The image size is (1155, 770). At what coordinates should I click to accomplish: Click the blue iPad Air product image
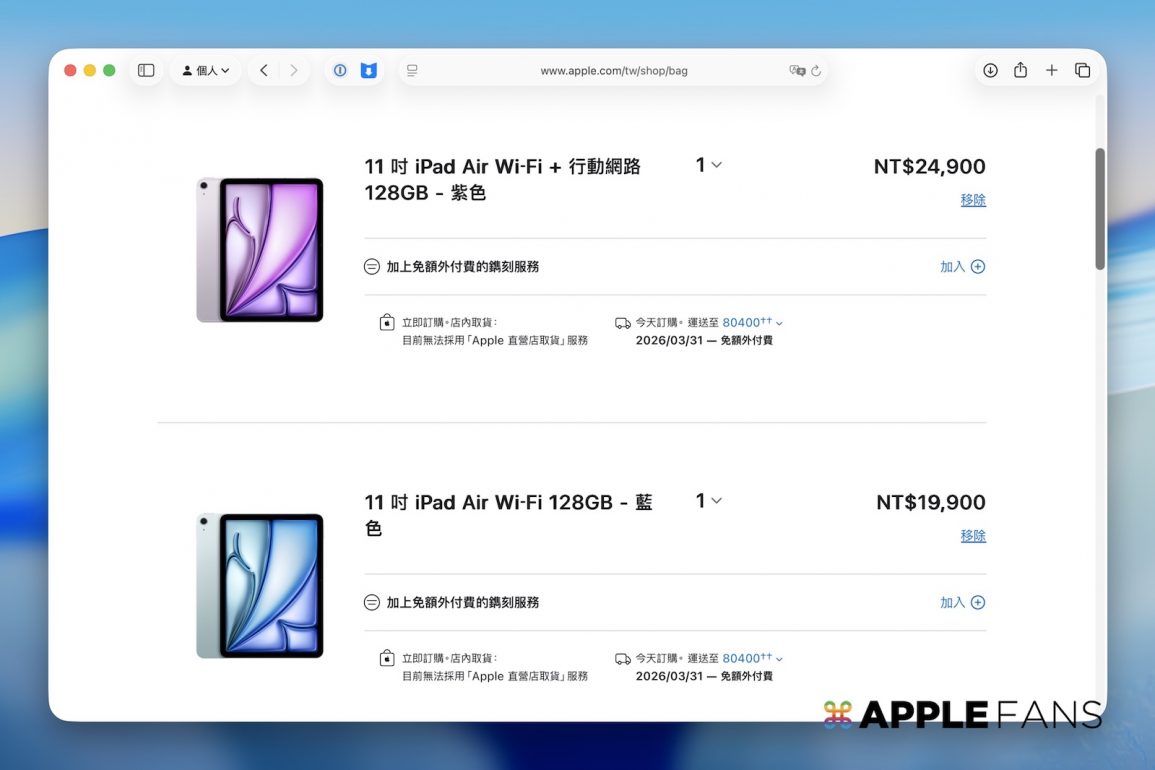coord(260,586)
